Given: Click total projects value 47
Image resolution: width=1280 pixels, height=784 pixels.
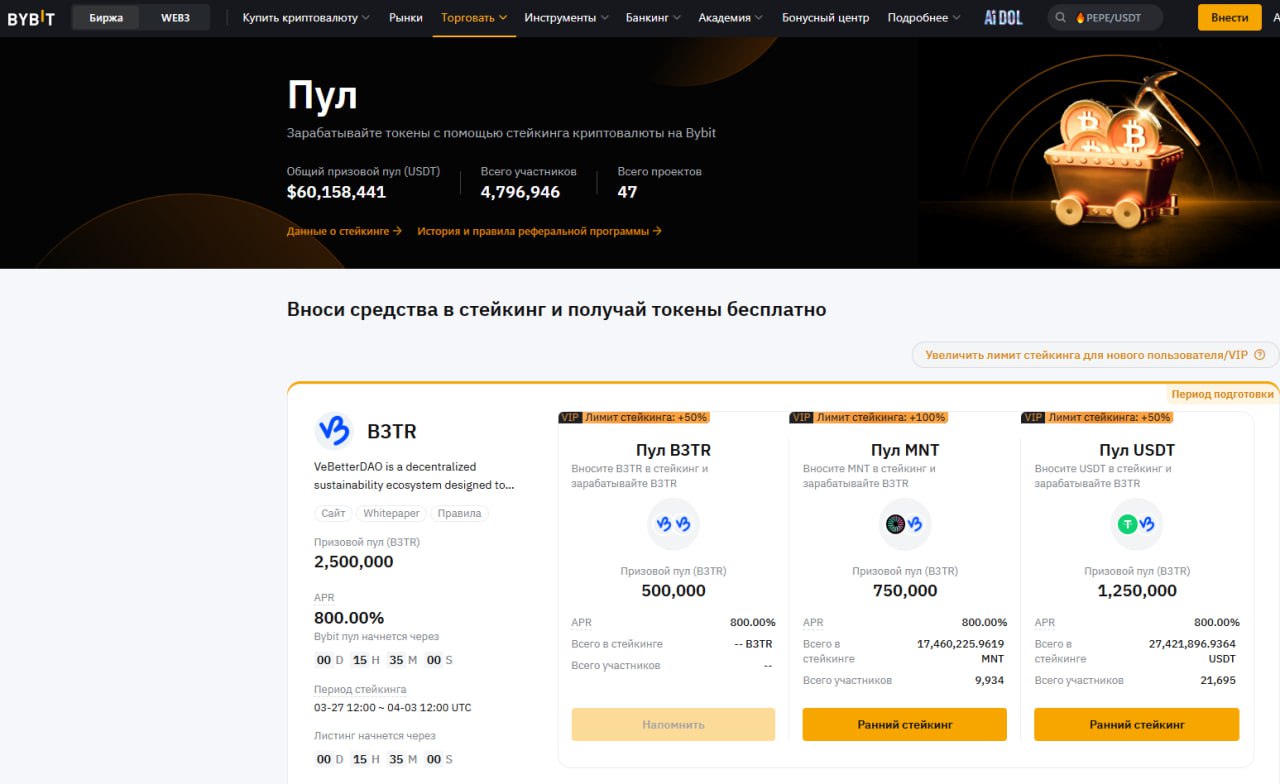Looking at the screenshot, I should (x=627, y=192).
